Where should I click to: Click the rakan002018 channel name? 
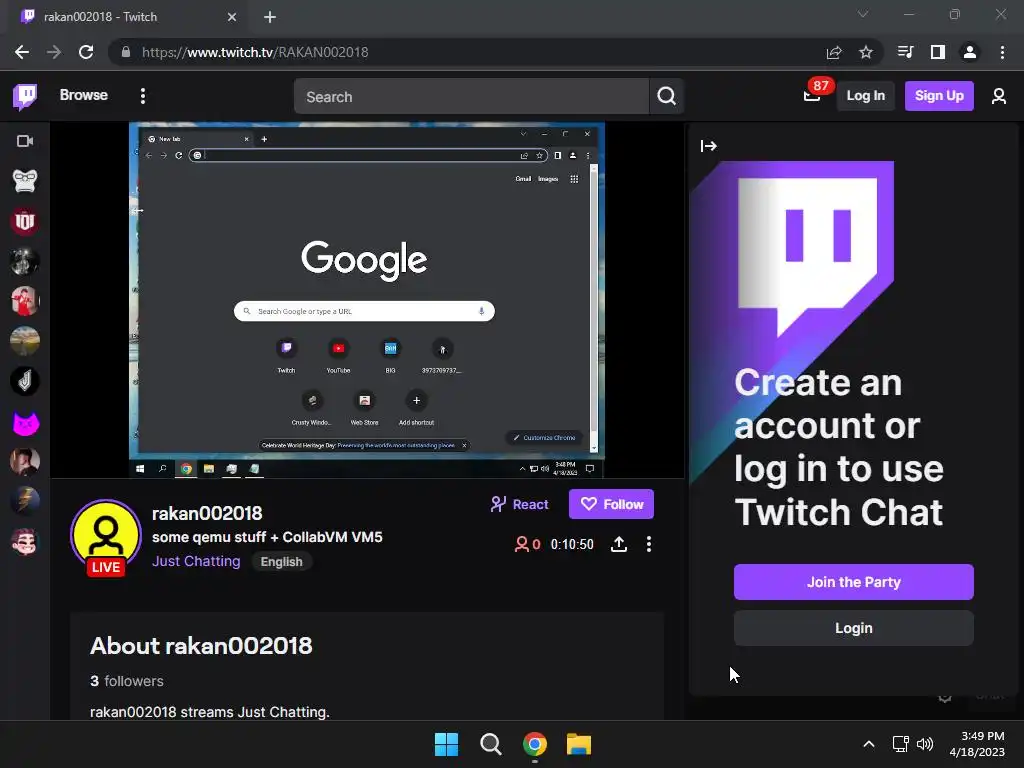click(207, 513)
